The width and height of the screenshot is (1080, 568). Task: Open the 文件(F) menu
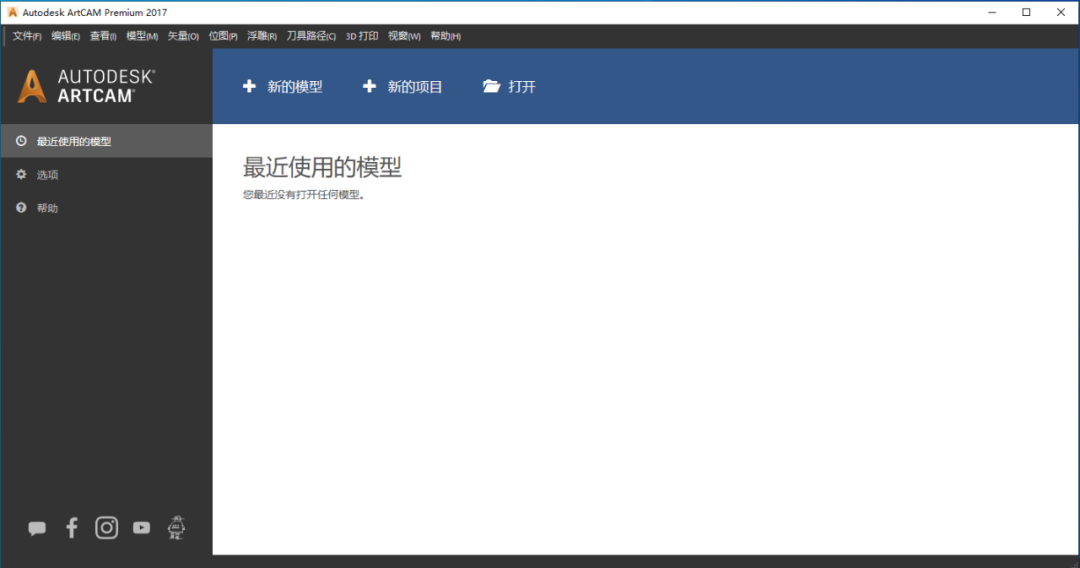click(x=27, y=36)
